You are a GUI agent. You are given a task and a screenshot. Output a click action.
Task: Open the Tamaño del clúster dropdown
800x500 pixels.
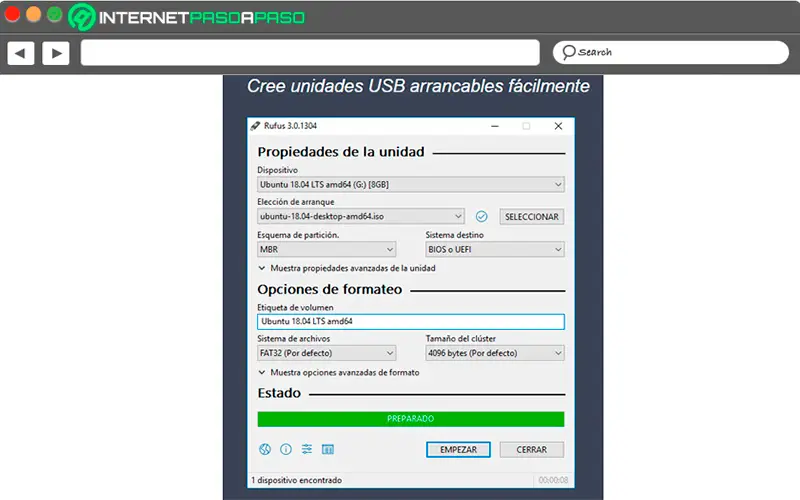click(x=495, y=353)
